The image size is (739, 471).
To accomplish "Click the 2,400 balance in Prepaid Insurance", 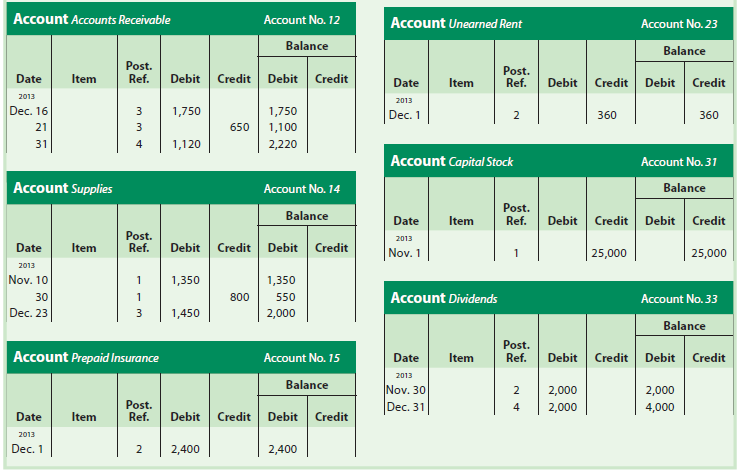I will [282, 449].
